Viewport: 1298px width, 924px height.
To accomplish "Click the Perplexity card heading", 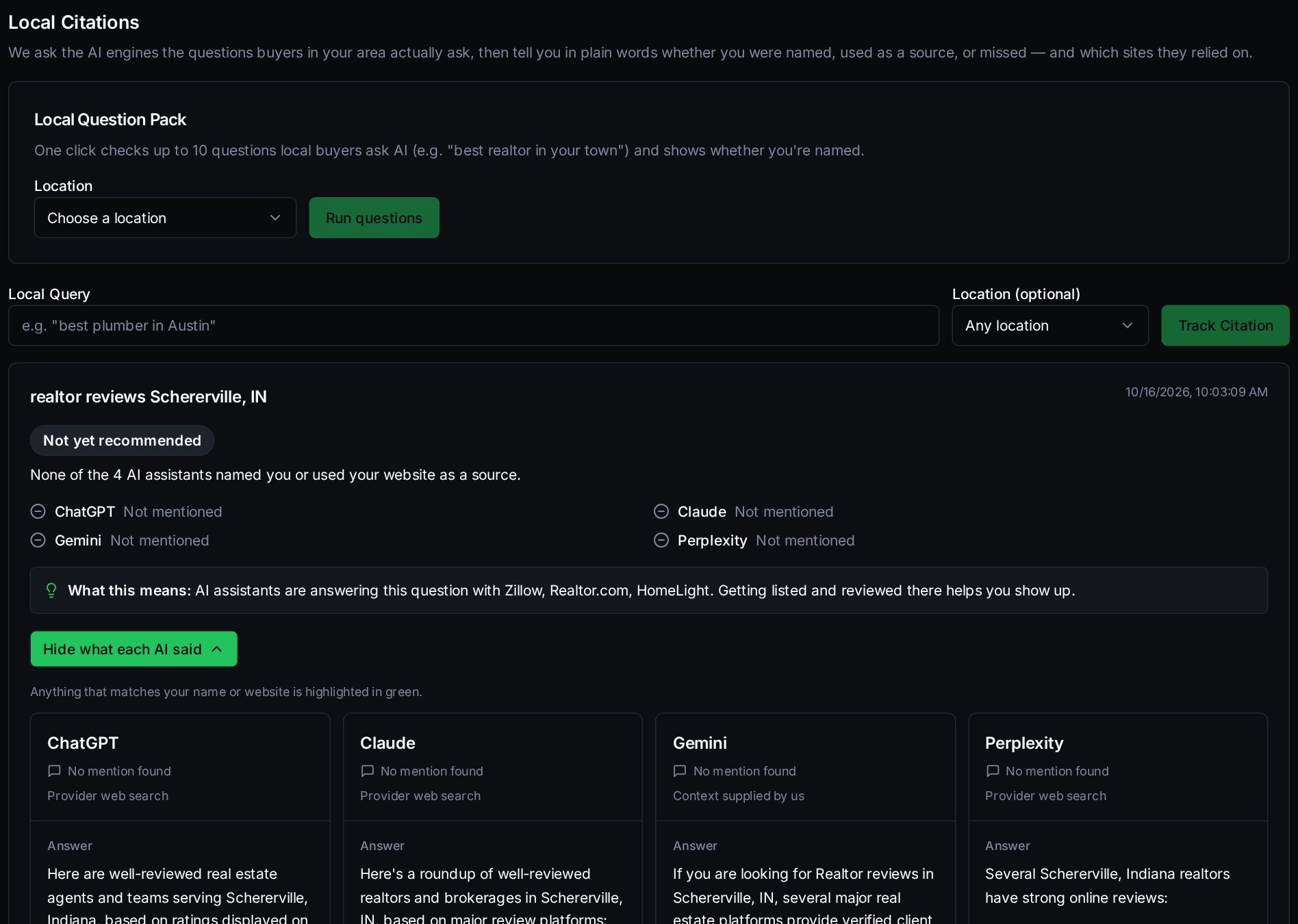I will tap(1024, 743).
